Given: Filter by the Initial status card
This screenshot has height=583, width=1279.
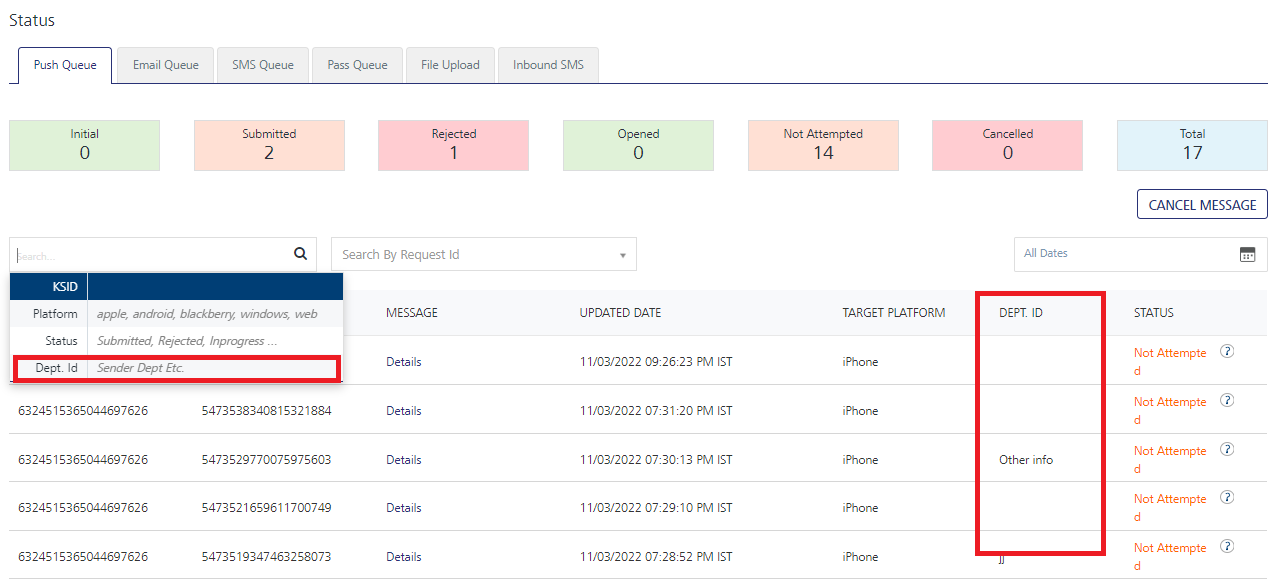Looking at the screenshot, I should click(84, 145).
